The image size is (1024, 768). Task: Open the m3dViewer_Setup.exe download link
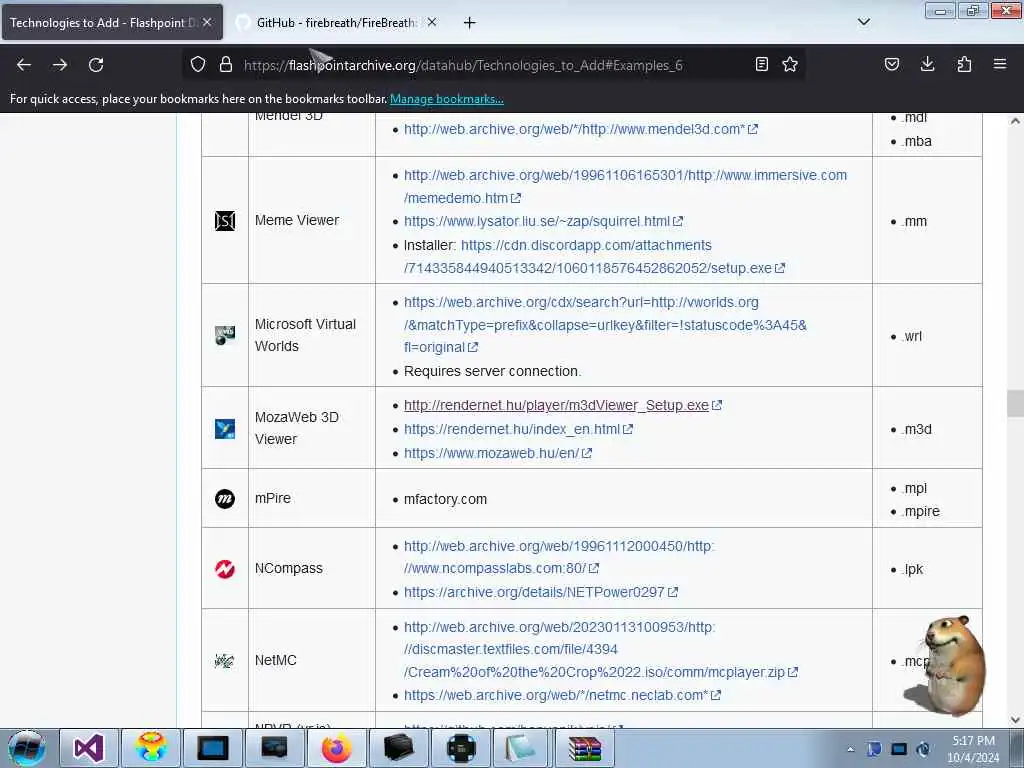[x=562, y=406]
